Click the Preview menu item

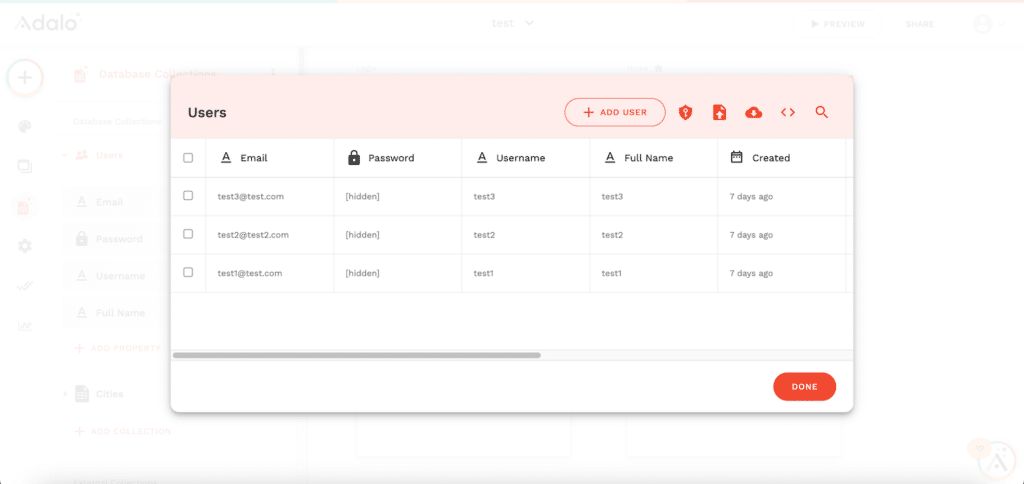[x=838, y=24]
